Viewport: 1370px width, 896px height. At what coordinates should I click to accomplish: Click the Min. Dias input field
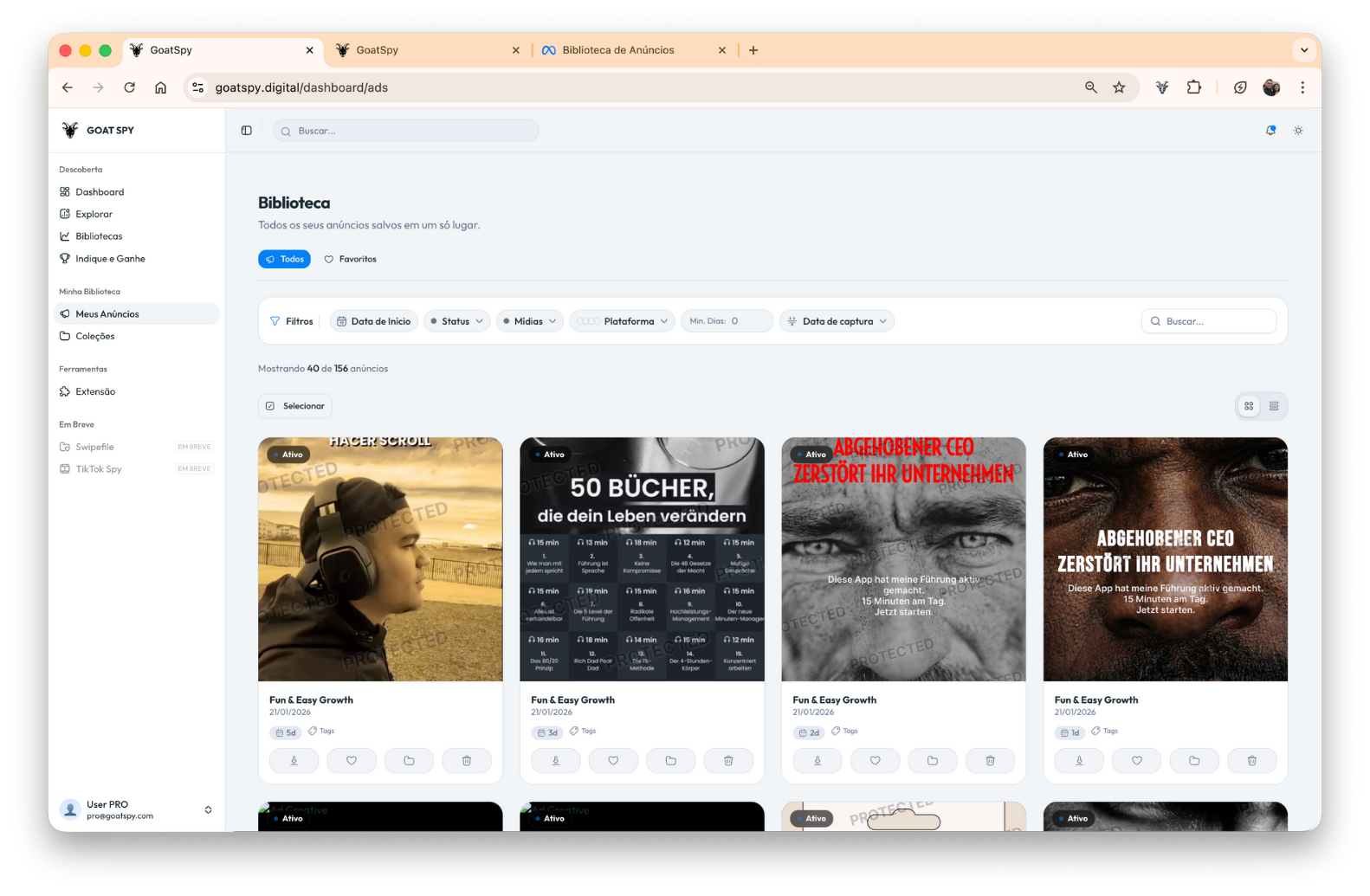[x=746, y=321]
